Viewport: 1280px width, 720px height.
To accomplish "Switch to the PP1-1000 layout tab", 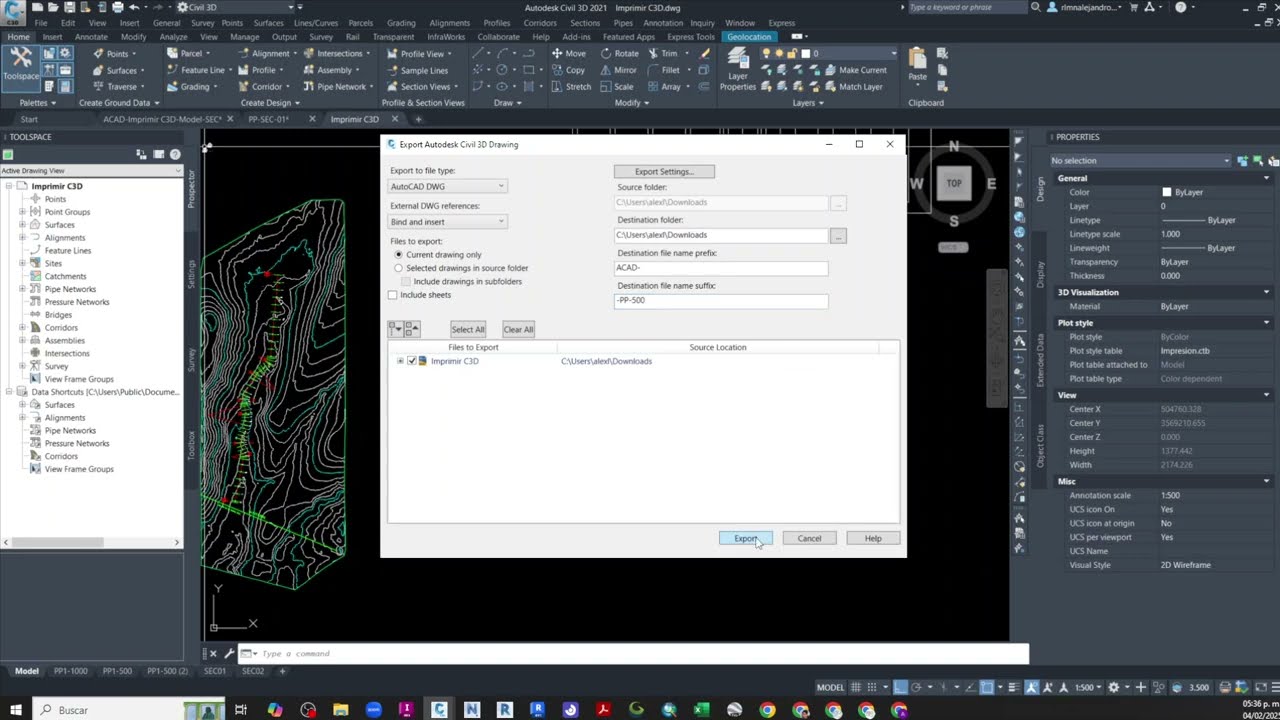I will tap(70, 671).
